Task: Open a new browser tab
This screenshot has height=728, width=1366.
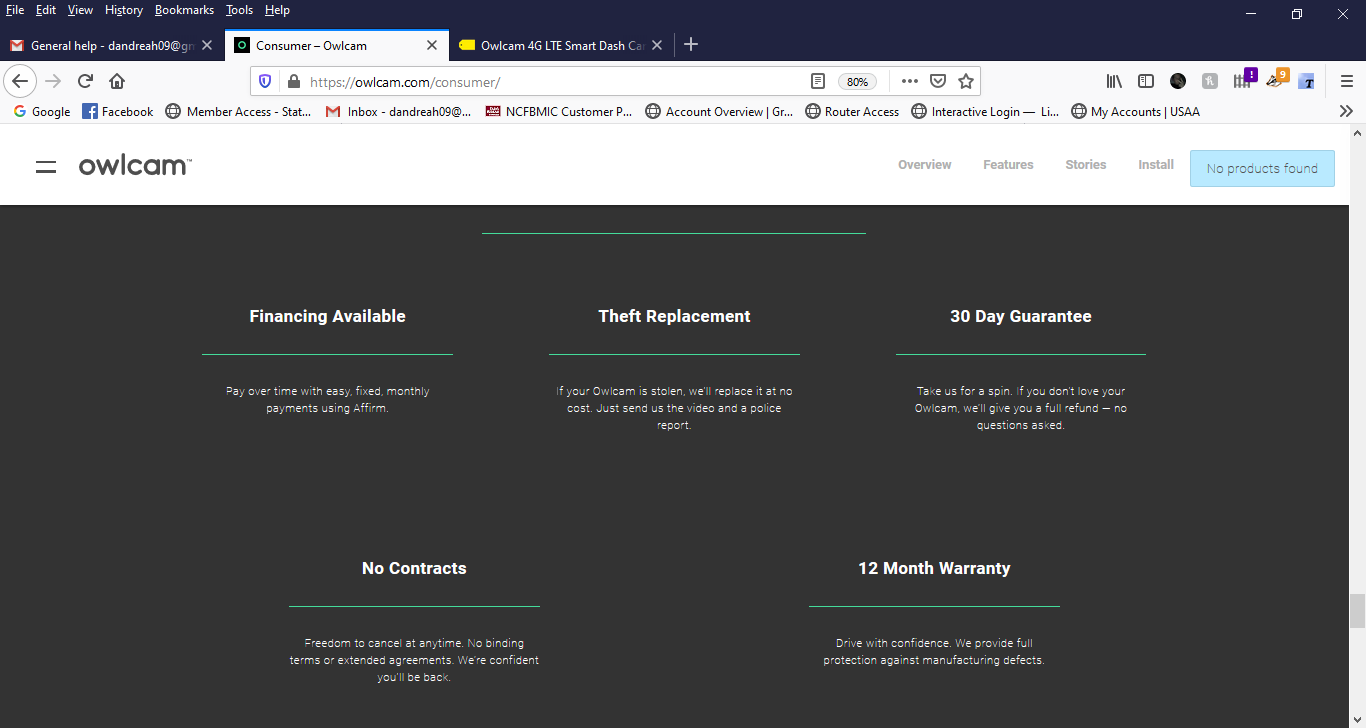Action: (691, 45)
